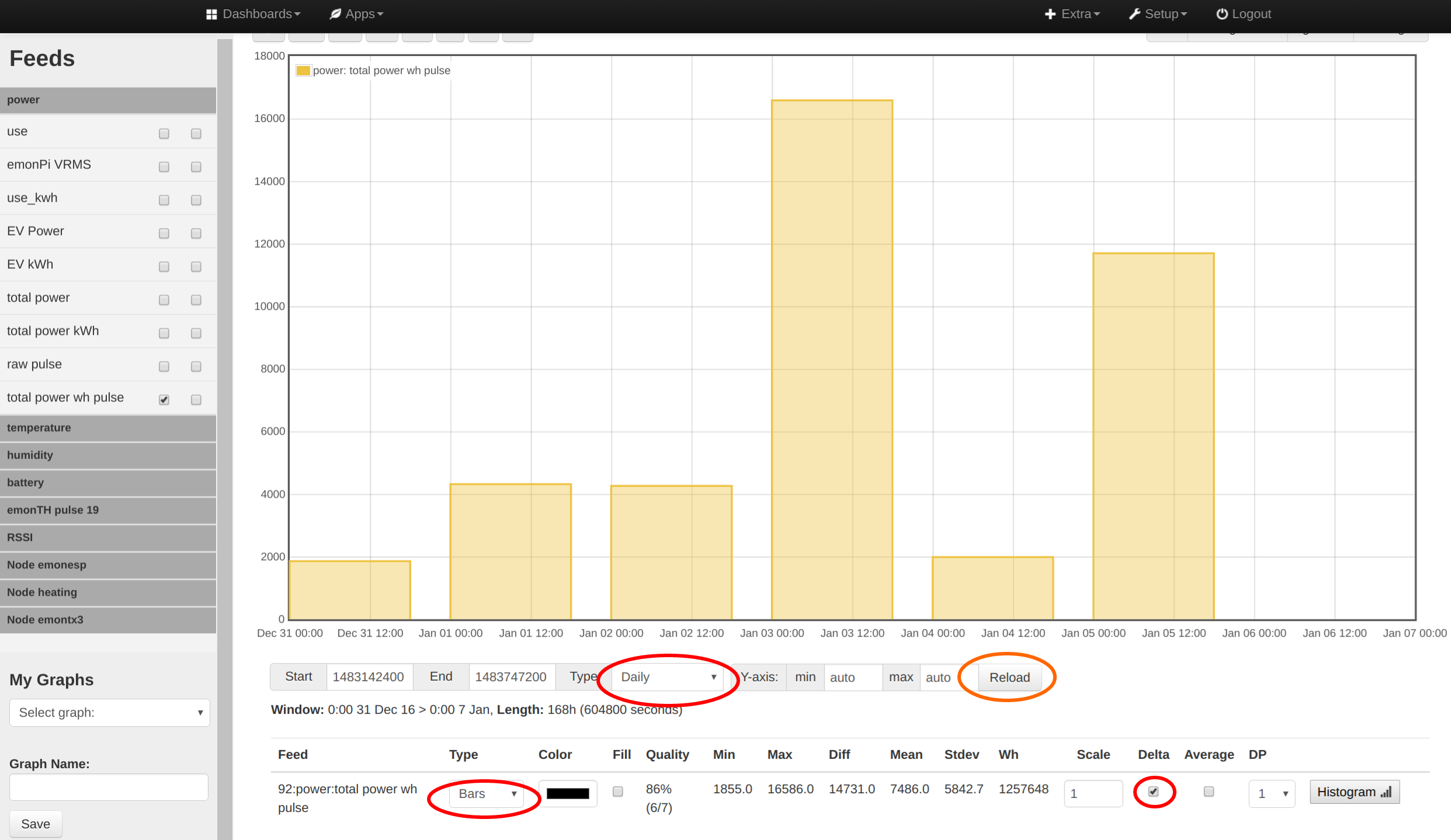Expand the emonTH pulse 19 group
Screen dimensions: 1451x840
[x=108, y=511]
